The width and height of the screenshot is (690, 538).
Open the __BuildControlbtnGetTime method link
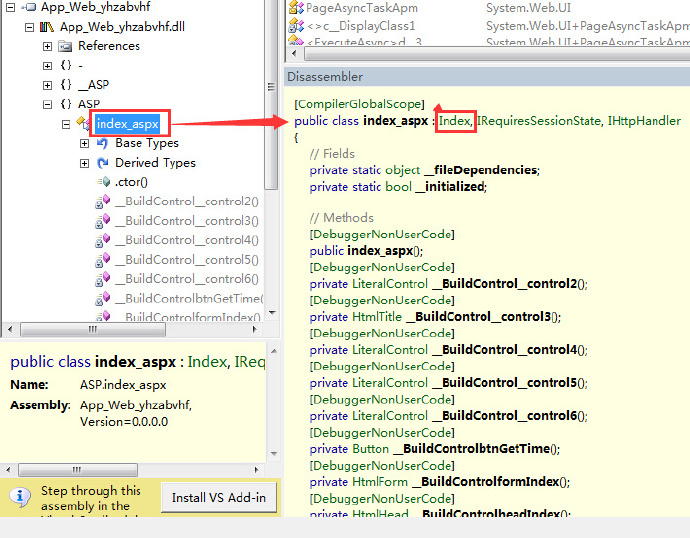point(472,449)
